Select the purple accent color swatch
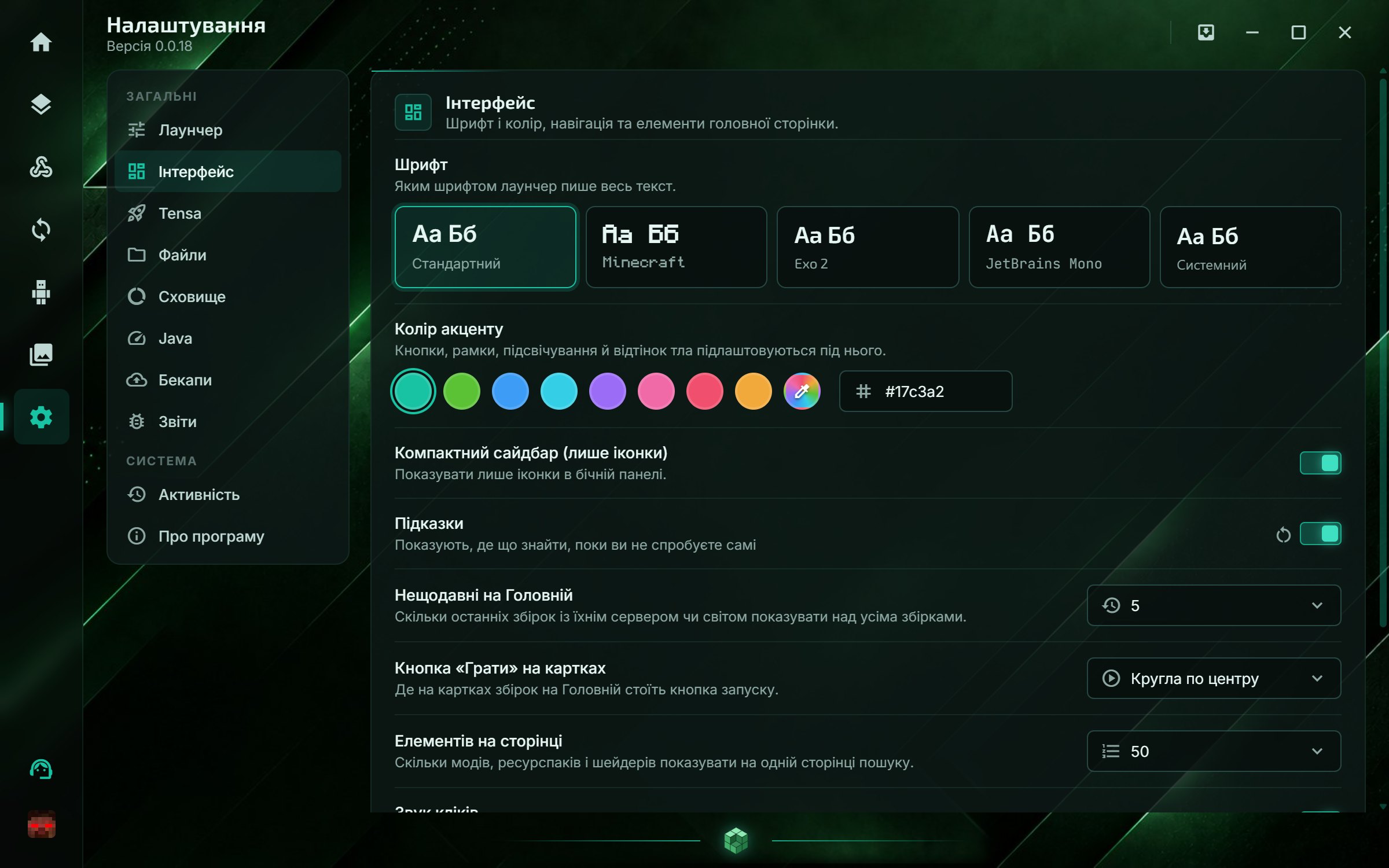The width and height of the screenshot is (1389, 868). click(x=608, y=391)
